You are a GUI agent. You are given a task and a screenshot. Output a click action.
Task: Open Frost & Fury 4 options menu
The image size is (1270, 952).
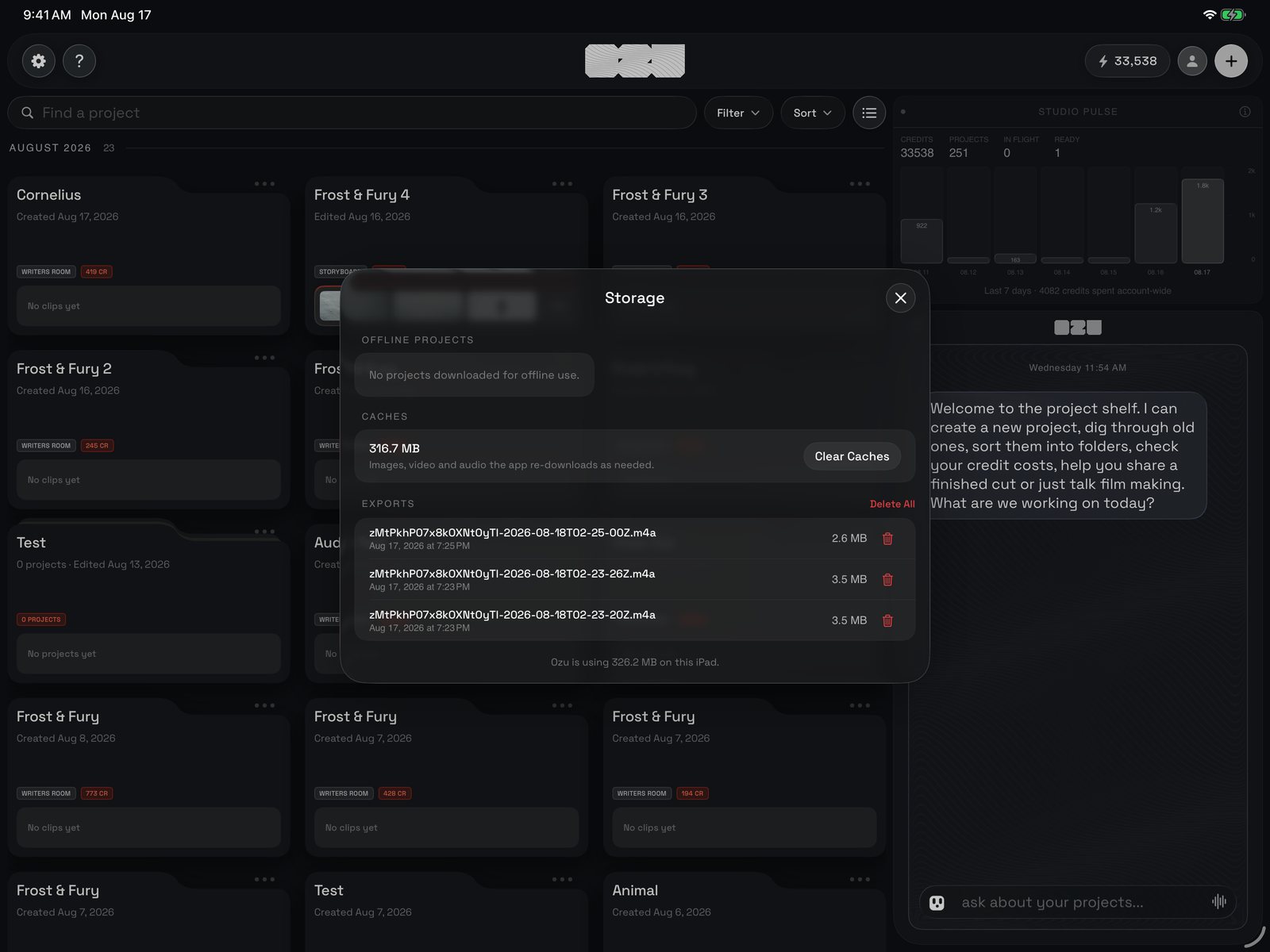click(562, 184)
